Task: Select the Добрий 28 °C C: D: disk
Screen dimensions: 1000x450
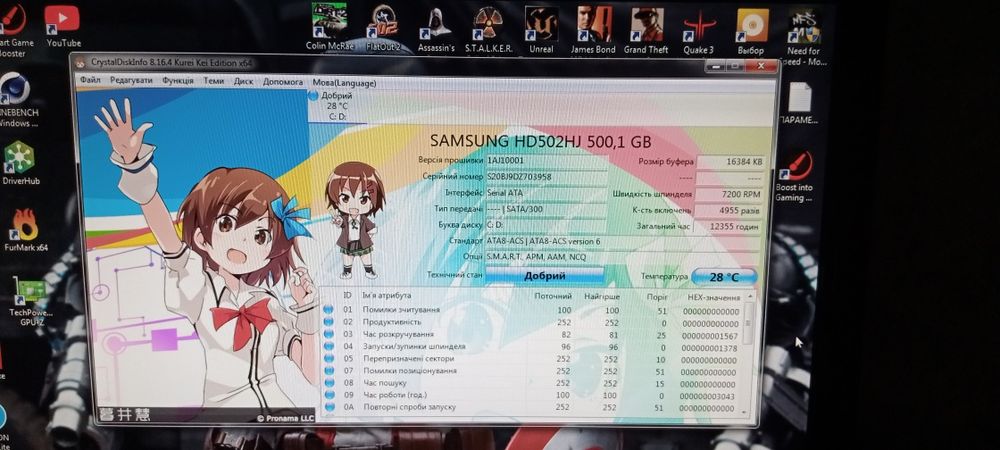Action: coord(337,106)
